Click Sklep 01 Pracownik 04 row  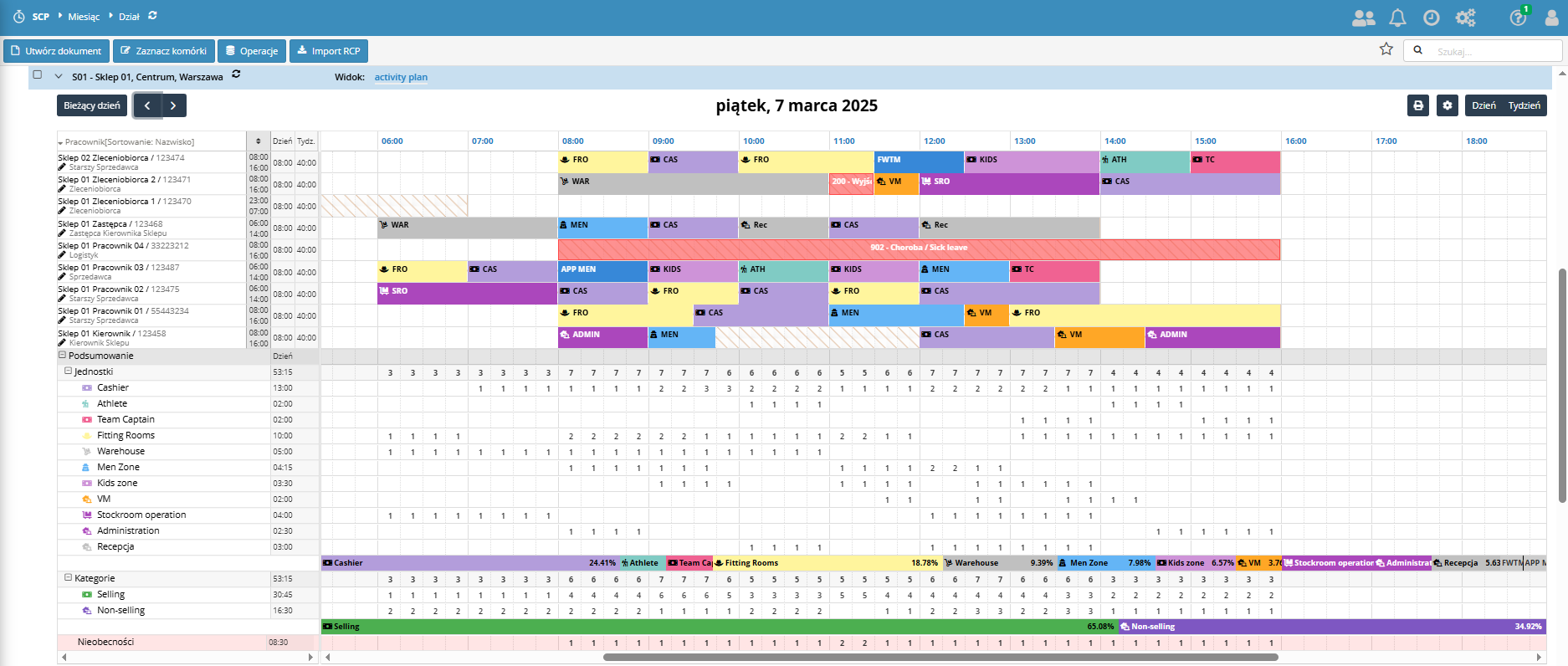(152, 249)
